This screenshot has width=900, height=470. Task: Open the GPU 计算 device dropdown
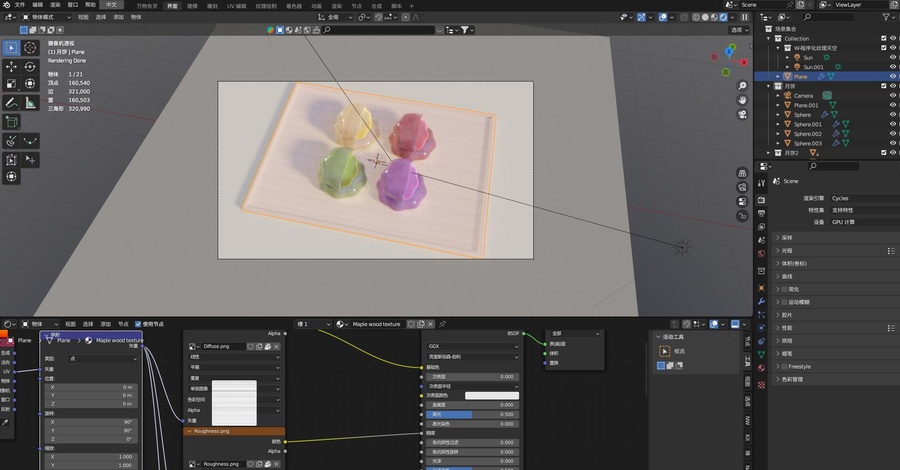coord(863,222)
